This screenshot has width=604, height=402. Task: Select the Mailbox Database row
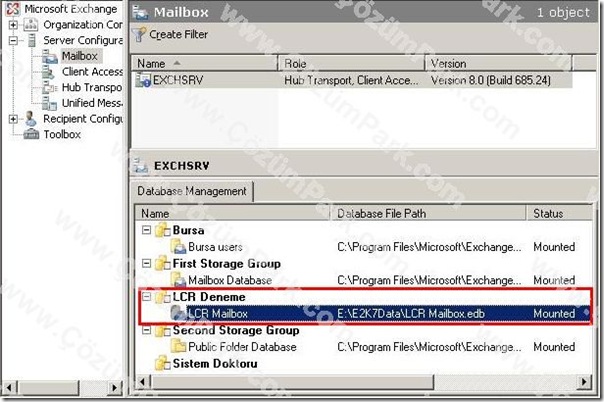tap(363, 280)
